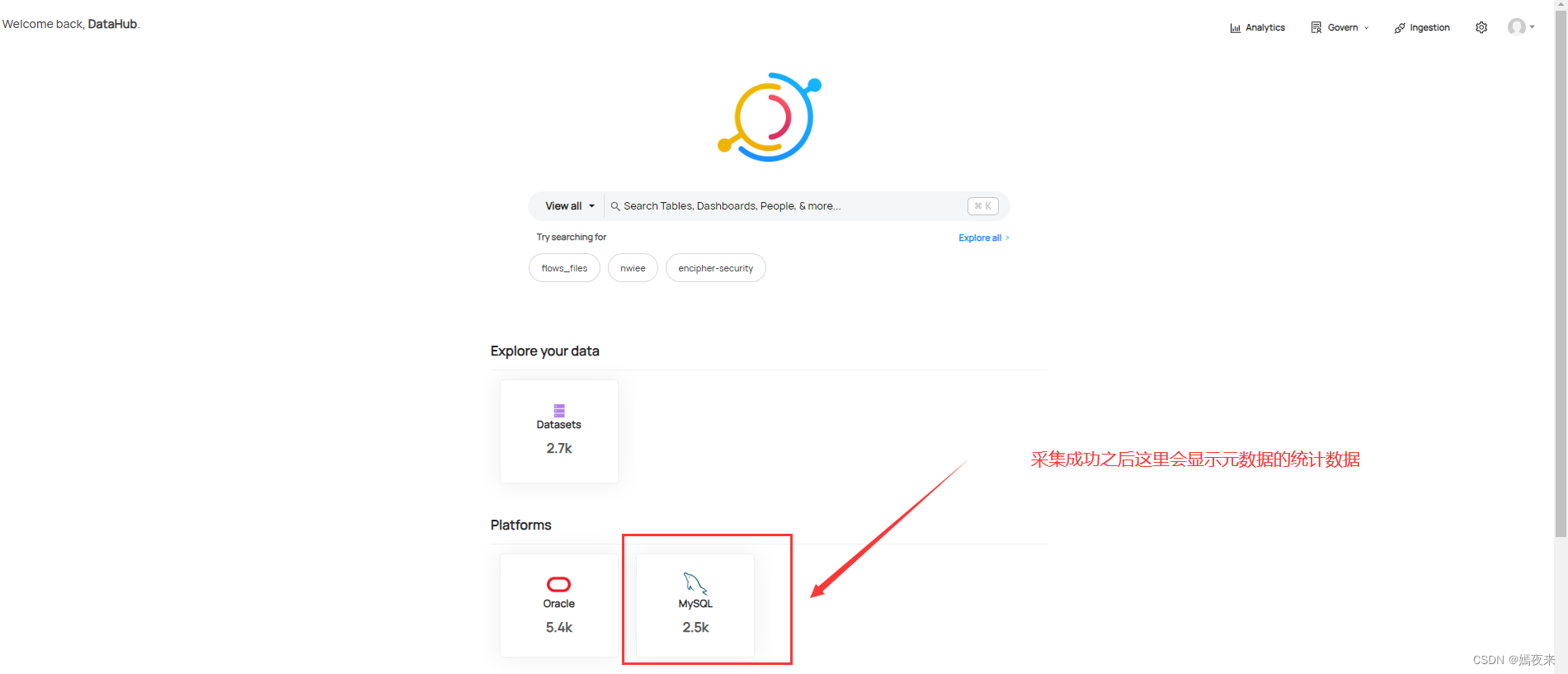Image resolution: width=1568 pixels, height=674 pixels.
Task: Click the page vertical scrollbar
Action: pos(1561,272)
